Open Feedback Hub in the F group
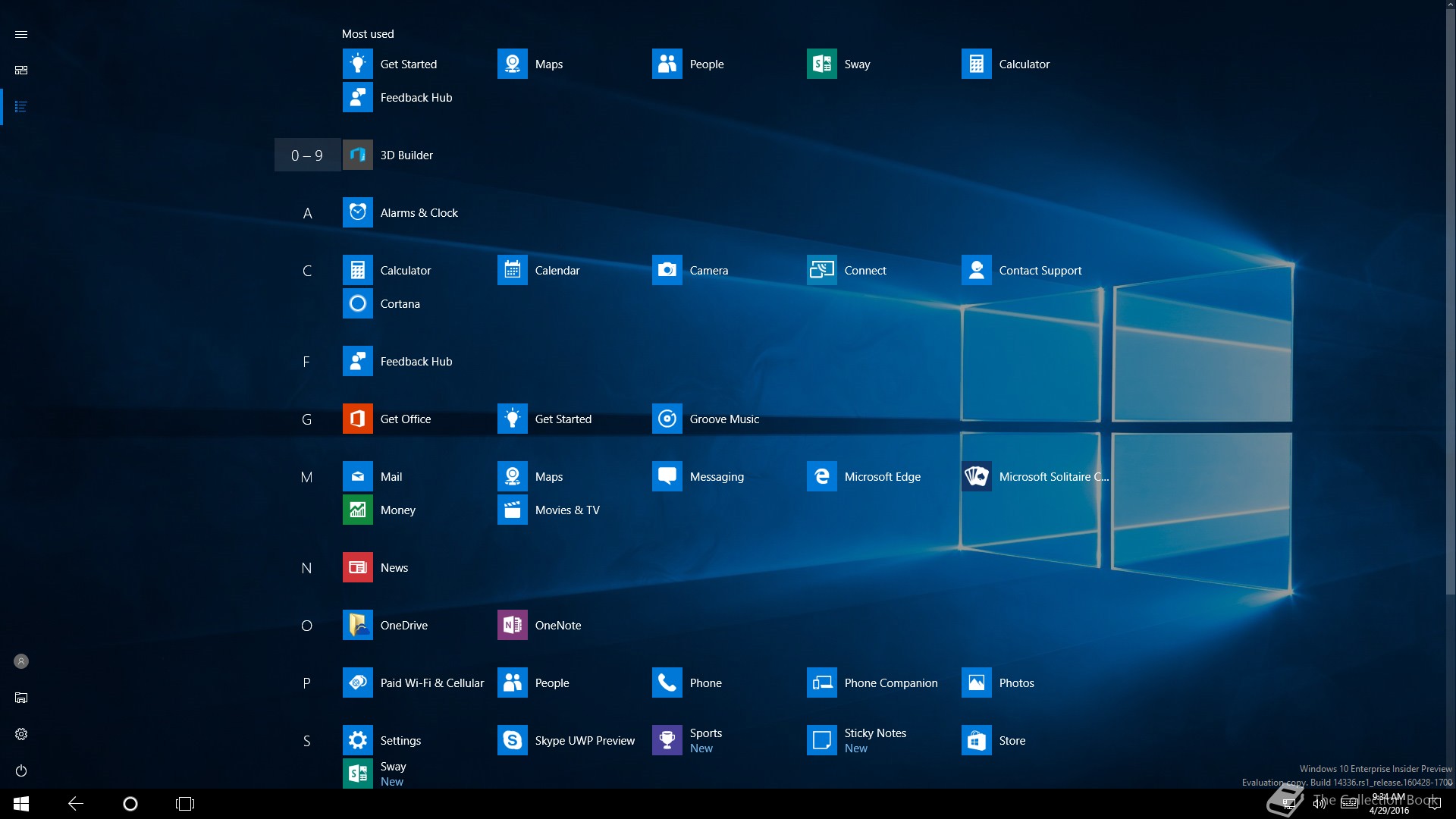The height and width of the screenshot is (819, 1456). click(x=357, y=361)
